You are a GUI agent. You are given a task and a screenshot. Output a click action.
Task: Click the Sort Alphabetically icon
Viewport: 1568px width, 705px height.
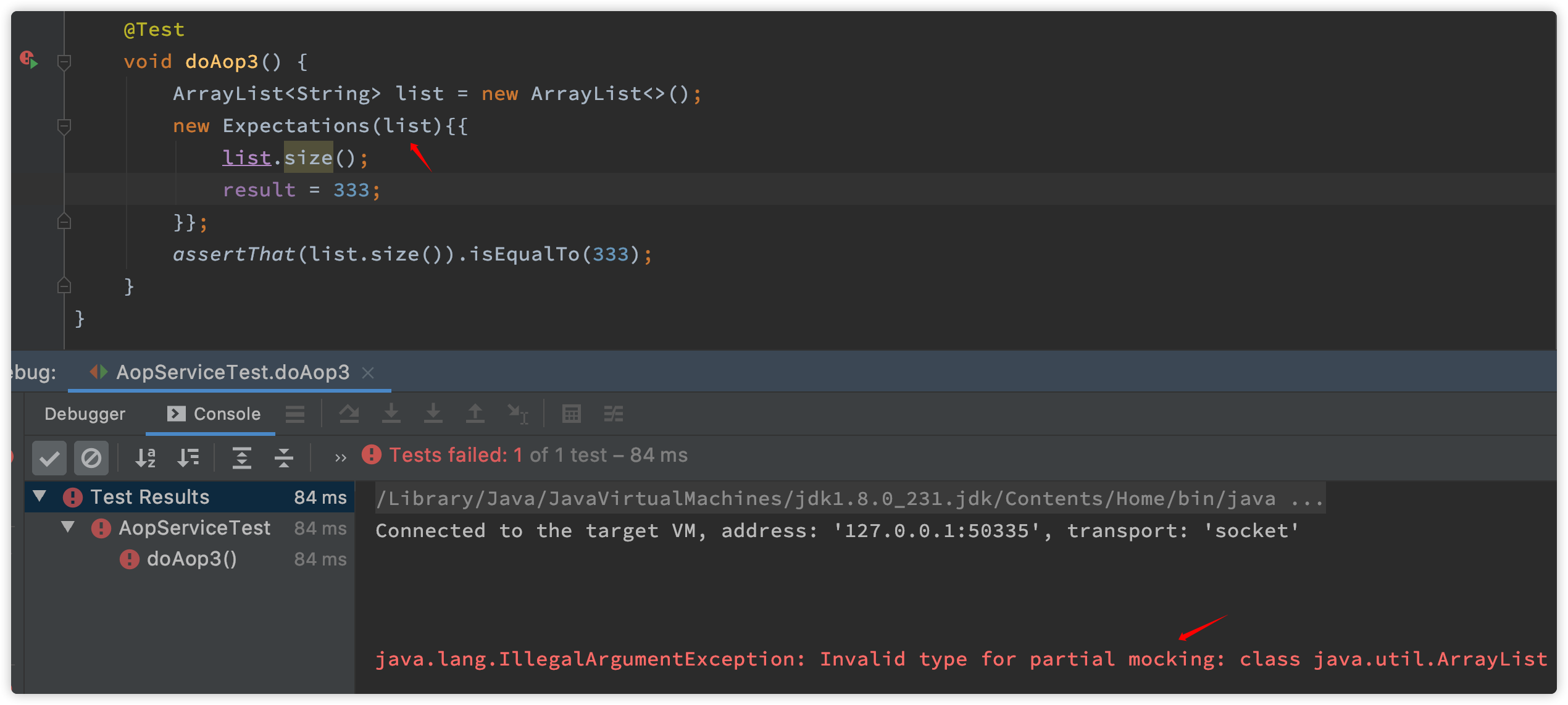tap(146, 457)
